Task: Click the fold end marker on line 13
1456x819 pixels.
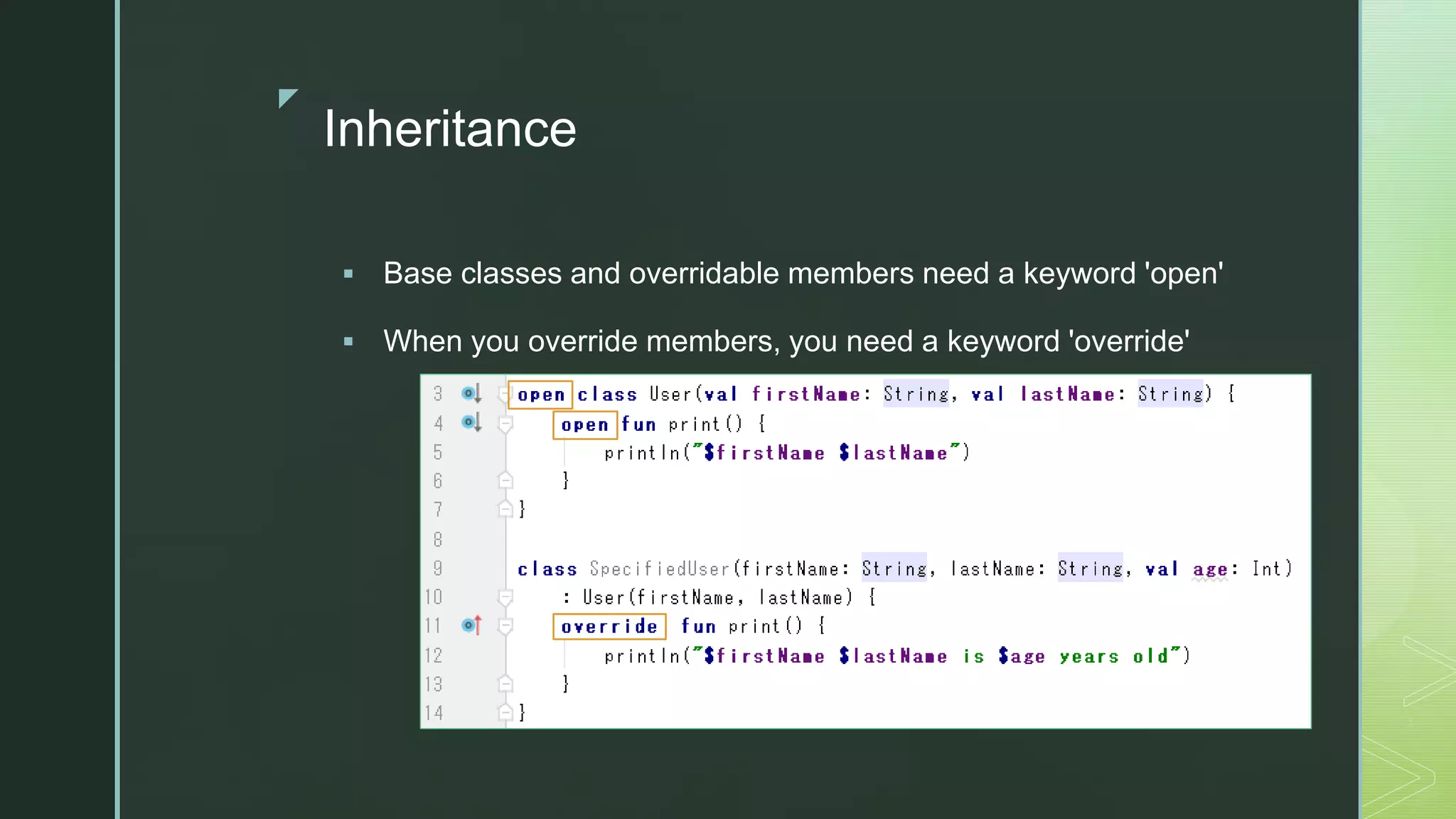Action: pos(505,684)
